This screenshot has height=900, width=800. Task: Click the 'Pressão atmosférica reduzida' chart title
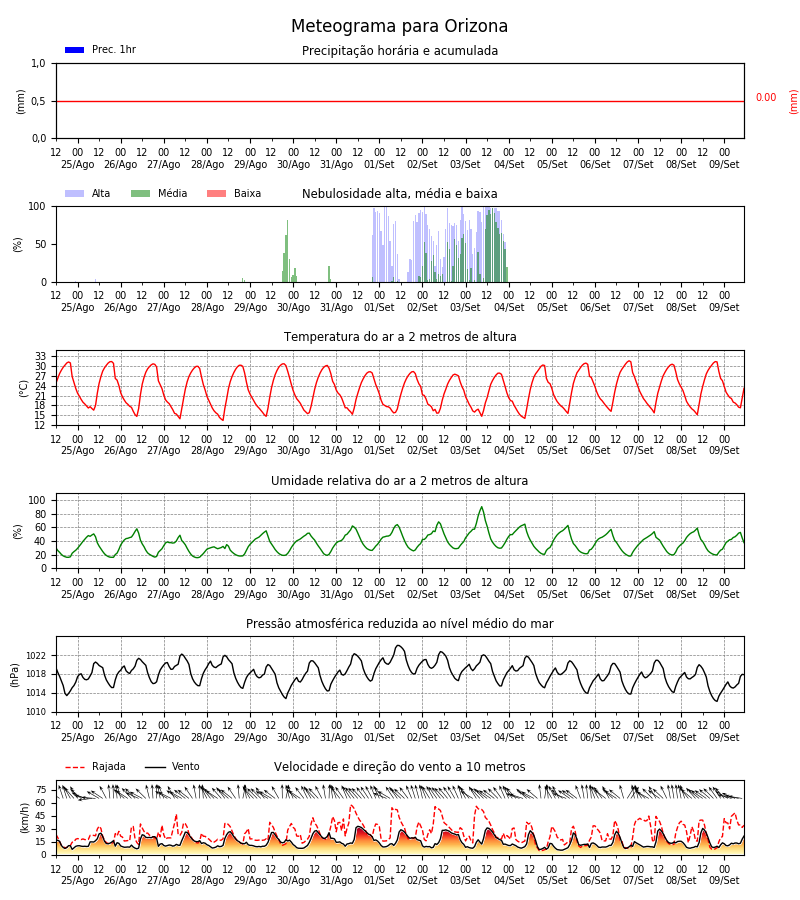pyautogui.click(x=400, y=623)
